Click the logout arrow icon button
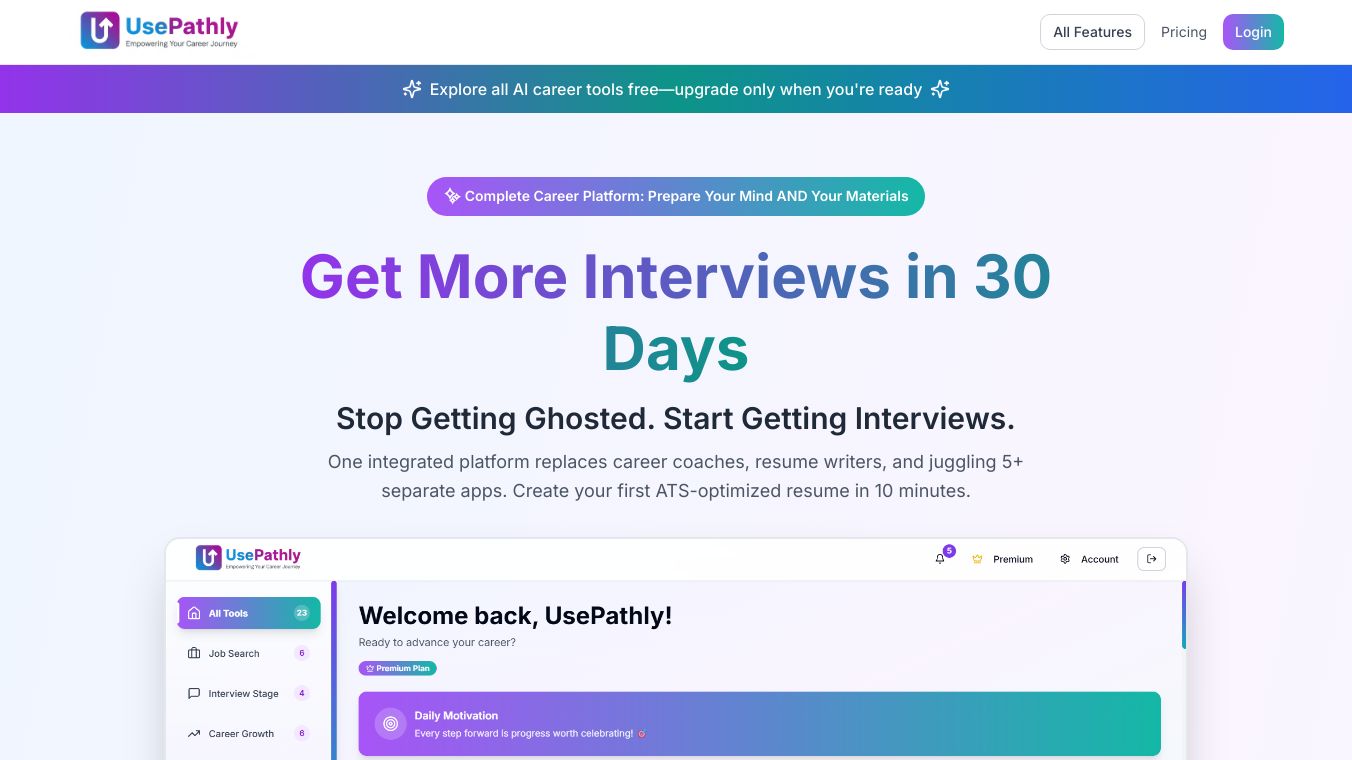Screen dimensions: 1352x760 click(x=1152, y=559)
